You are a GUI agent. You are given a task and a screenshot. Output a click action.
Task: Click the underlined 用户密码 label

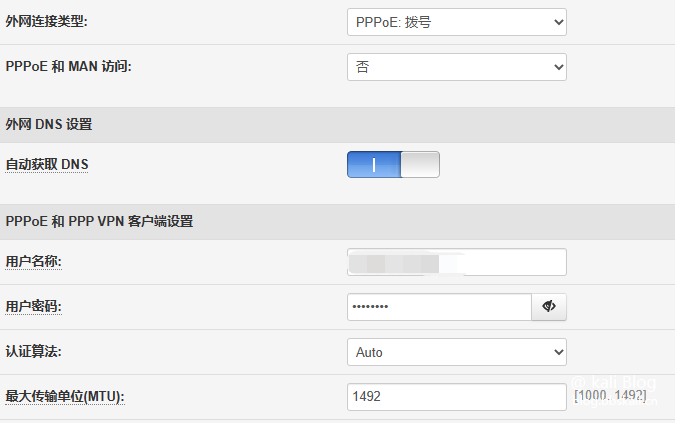coord(34,306)
